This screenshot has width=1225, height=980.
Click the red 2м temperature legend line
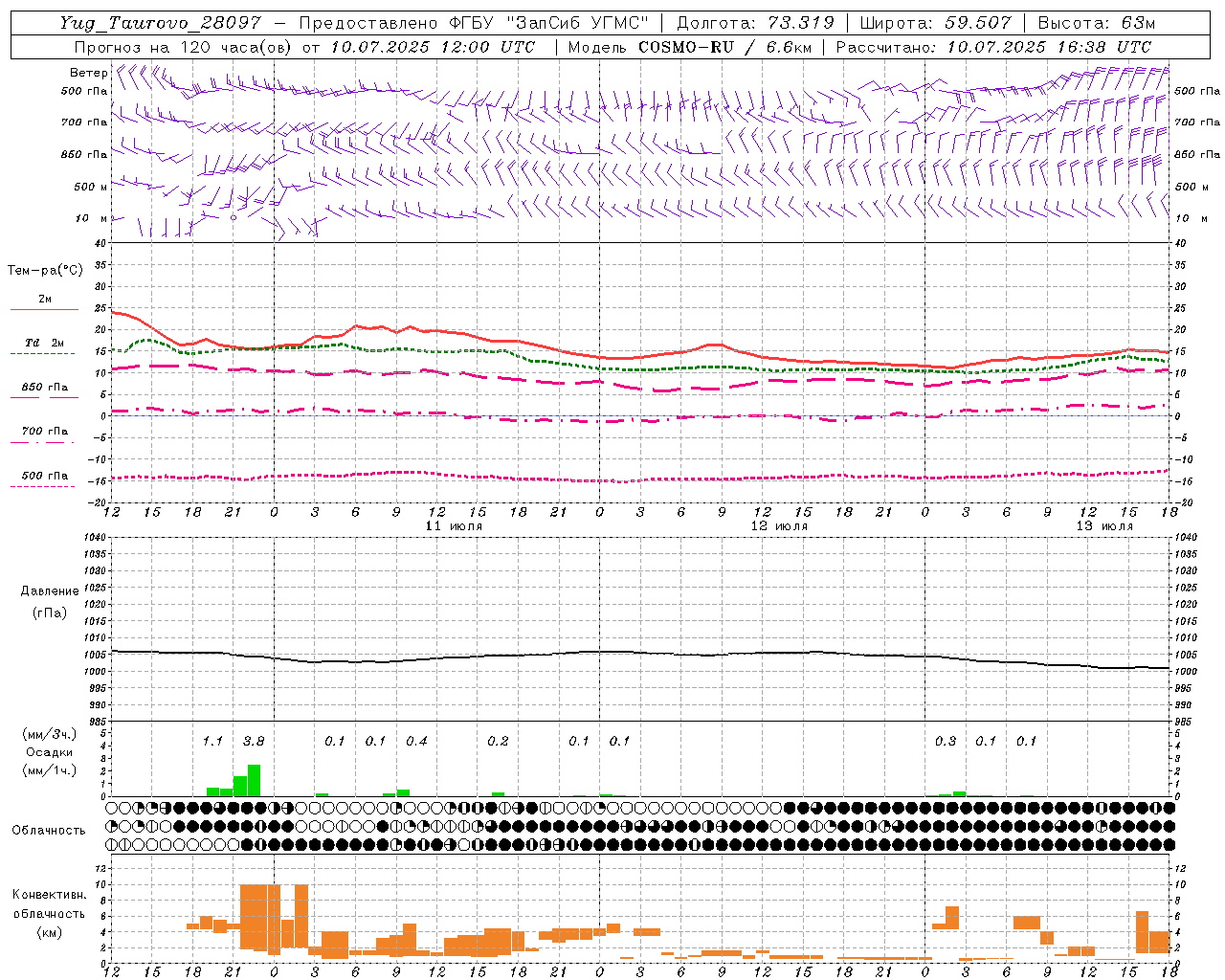tap(44, 310)
